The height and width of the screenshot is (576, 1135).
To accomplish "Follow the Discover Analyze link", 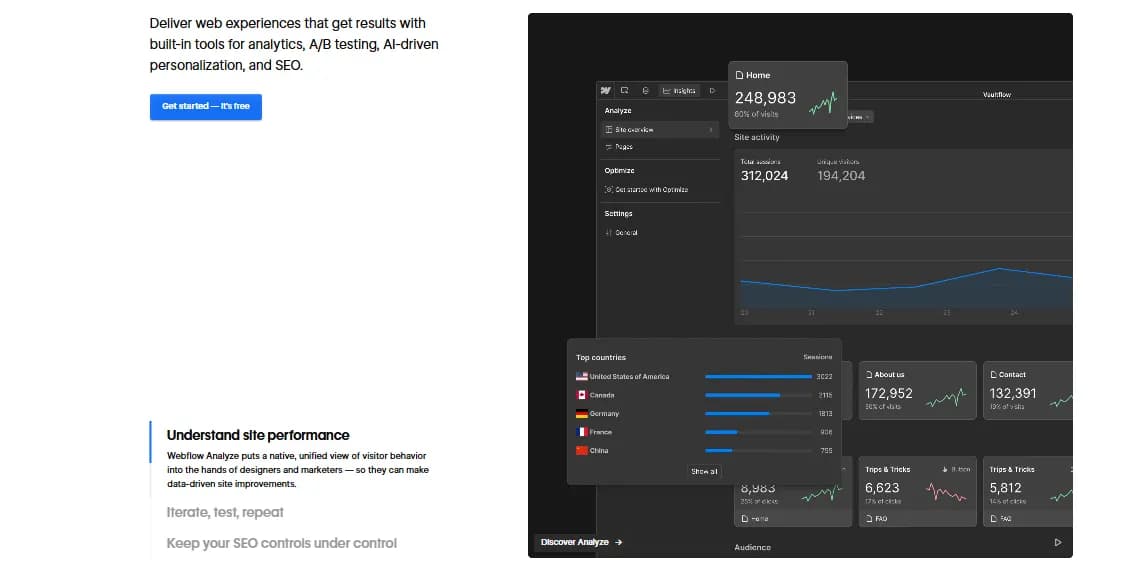I will pyautogui.click(x=581, y=542).
